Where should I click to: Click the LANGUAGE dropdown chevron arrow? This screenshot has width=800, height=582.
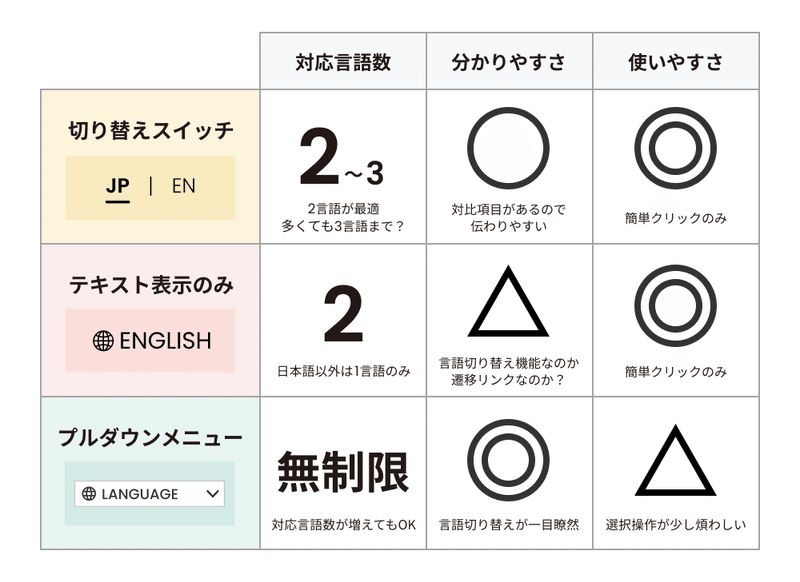[212, 494]
